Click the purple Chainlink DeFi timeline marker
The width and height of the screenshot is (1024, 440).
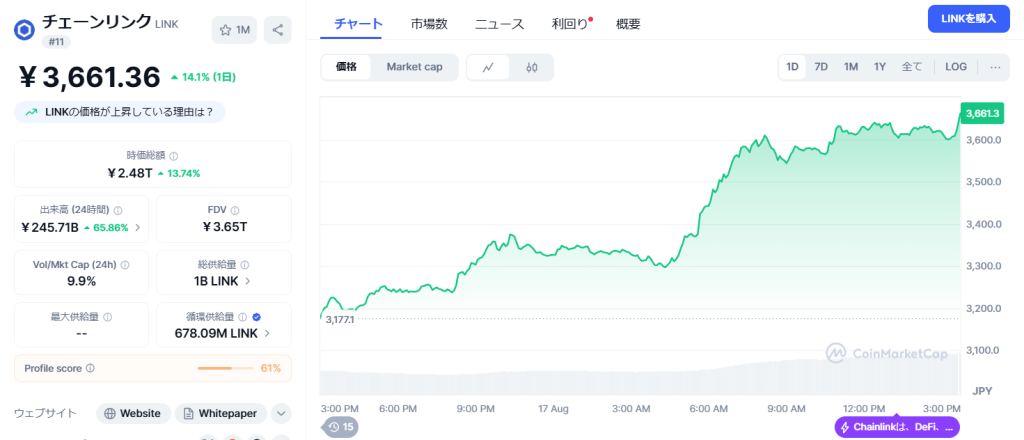click(x=897, y=427)
